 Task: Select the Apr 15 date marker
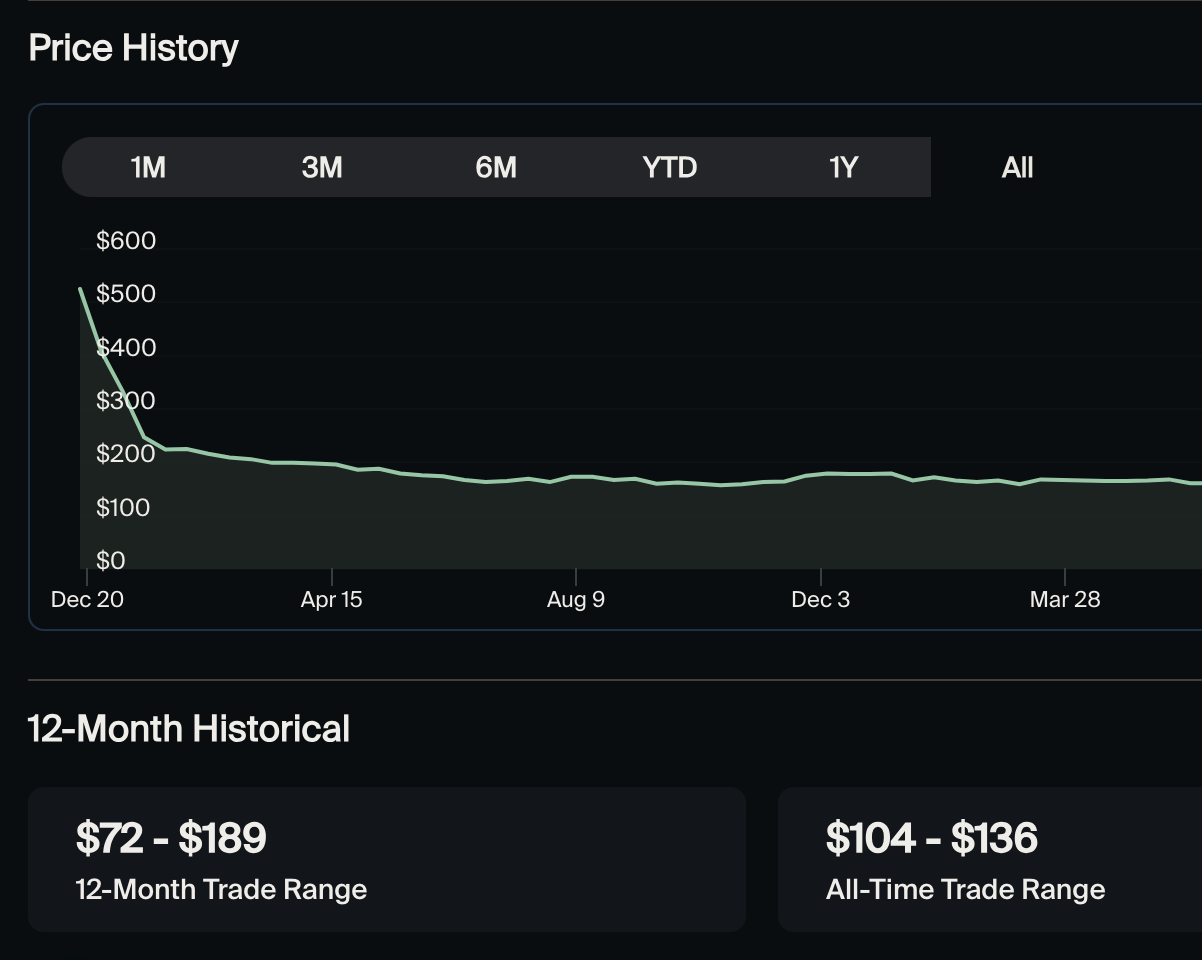tap(331, 598)
